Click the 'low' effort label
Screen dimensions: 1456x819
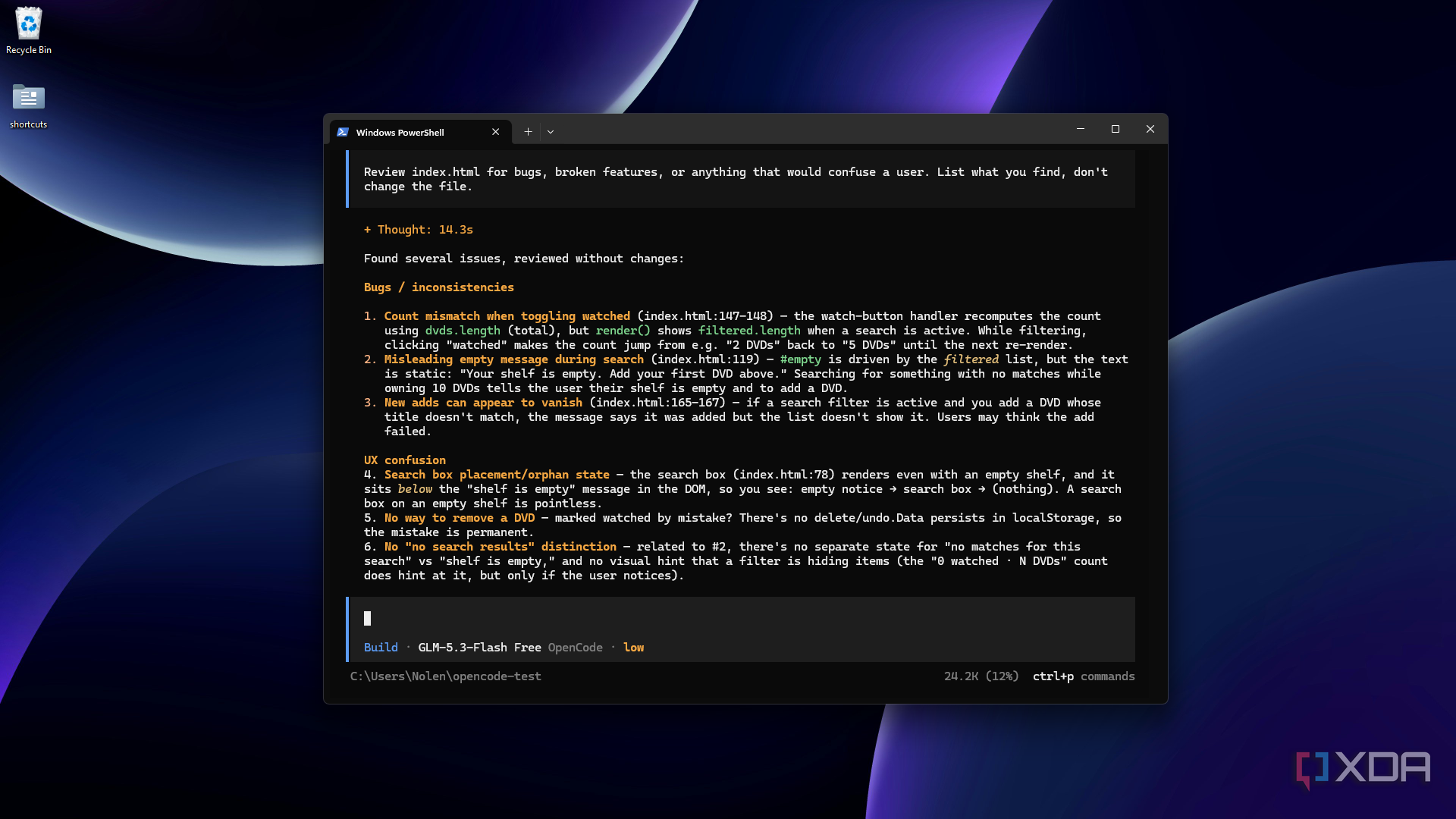click(634, 648)
